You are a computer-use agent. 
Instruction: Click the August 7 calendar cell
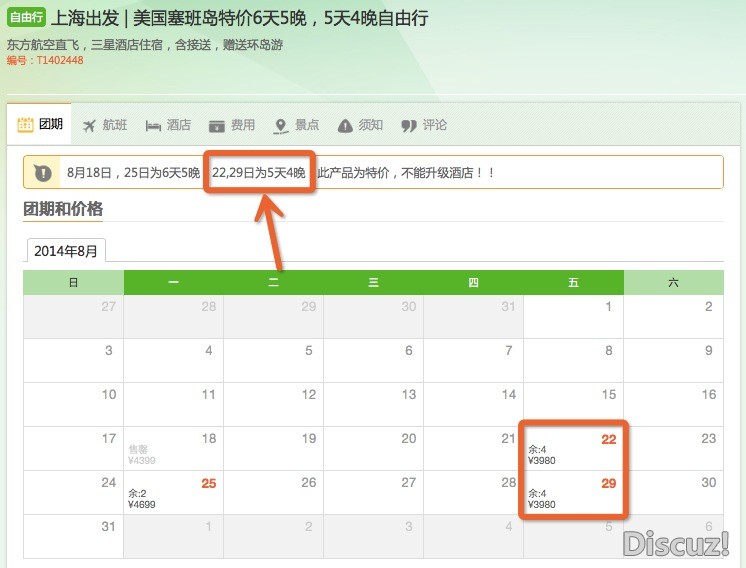point(473,361)
